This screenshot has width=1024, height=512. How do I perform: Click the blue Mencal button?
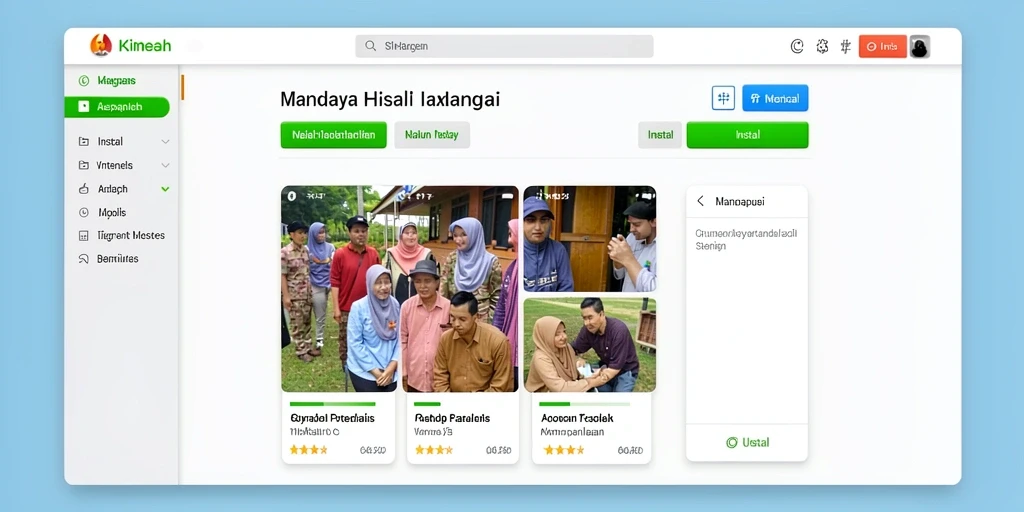(775, 98)
